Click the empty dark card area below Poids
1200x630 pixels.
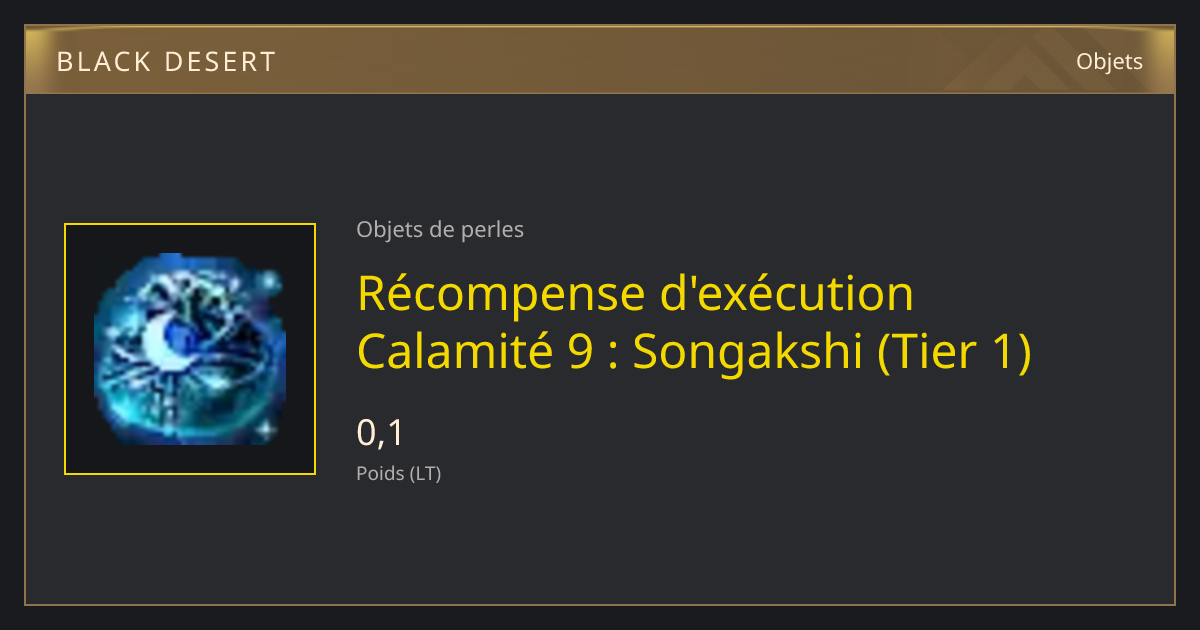[x=600, y=545]
